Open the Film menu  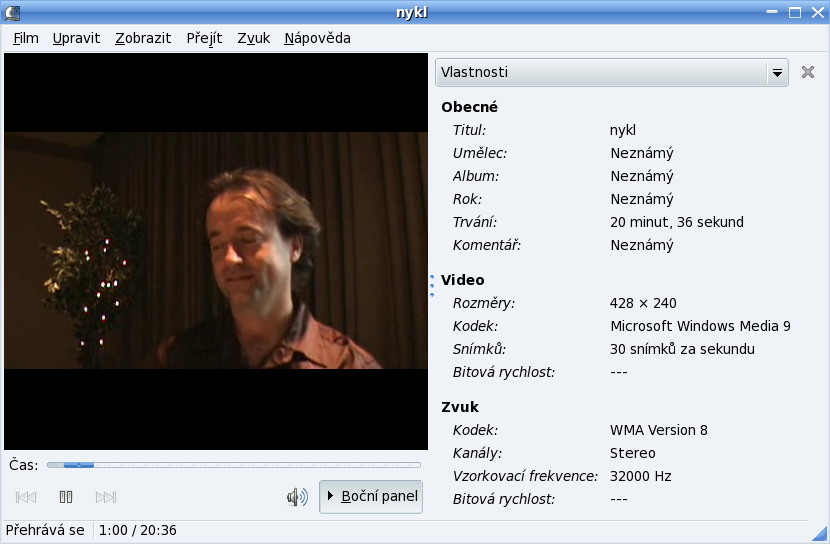click(26, 38)
